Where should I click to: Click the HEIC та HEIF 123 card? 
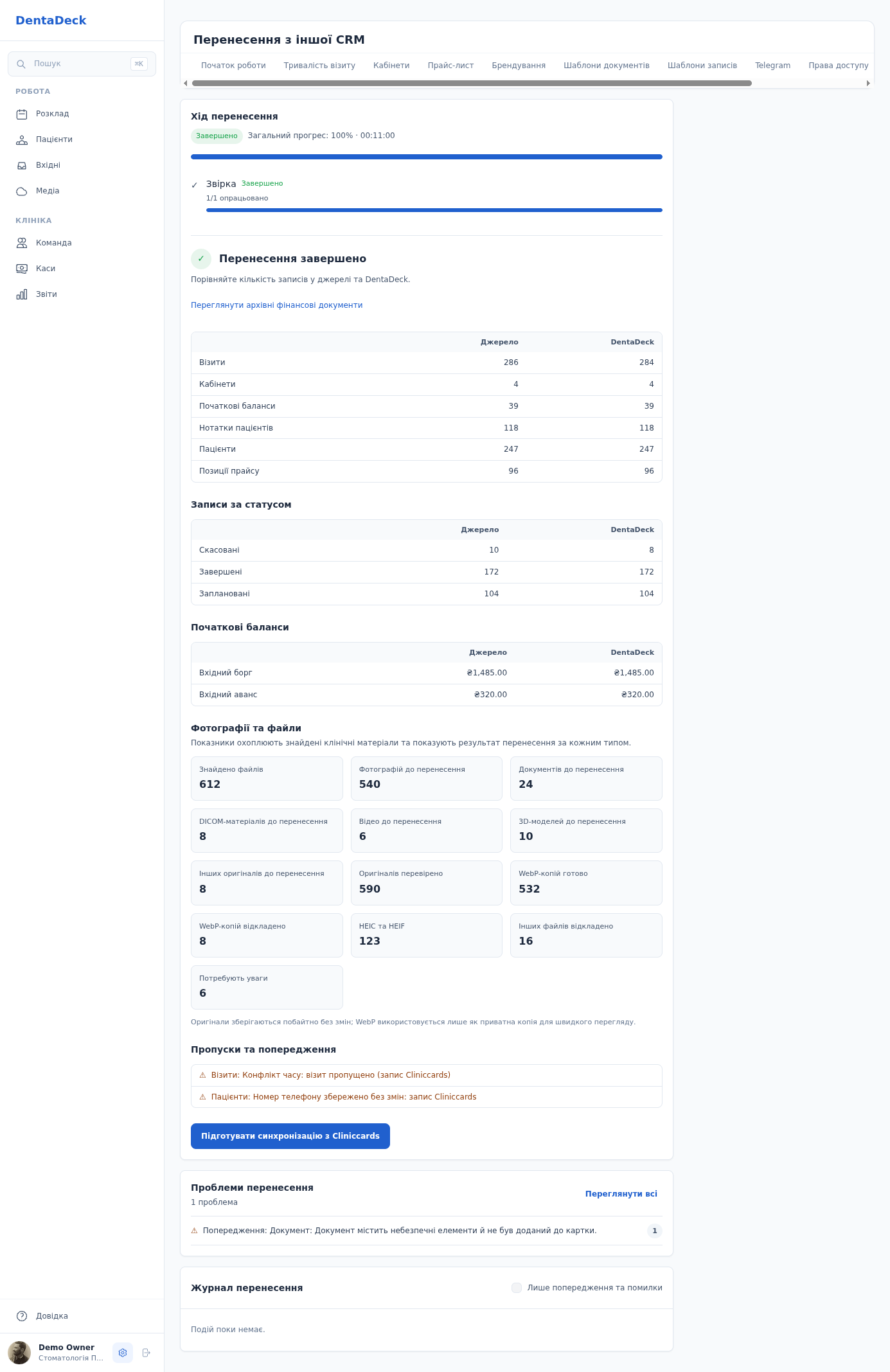click(x=427, y=935)
